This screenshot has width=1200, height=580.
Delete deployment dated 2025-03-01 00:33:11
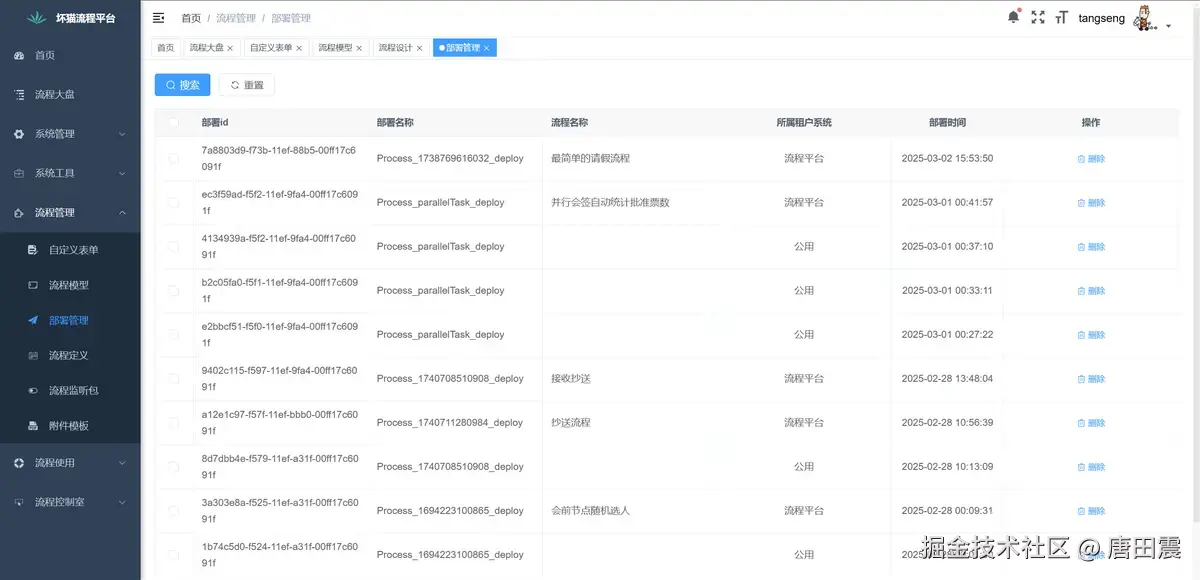tap(1091, 291)
